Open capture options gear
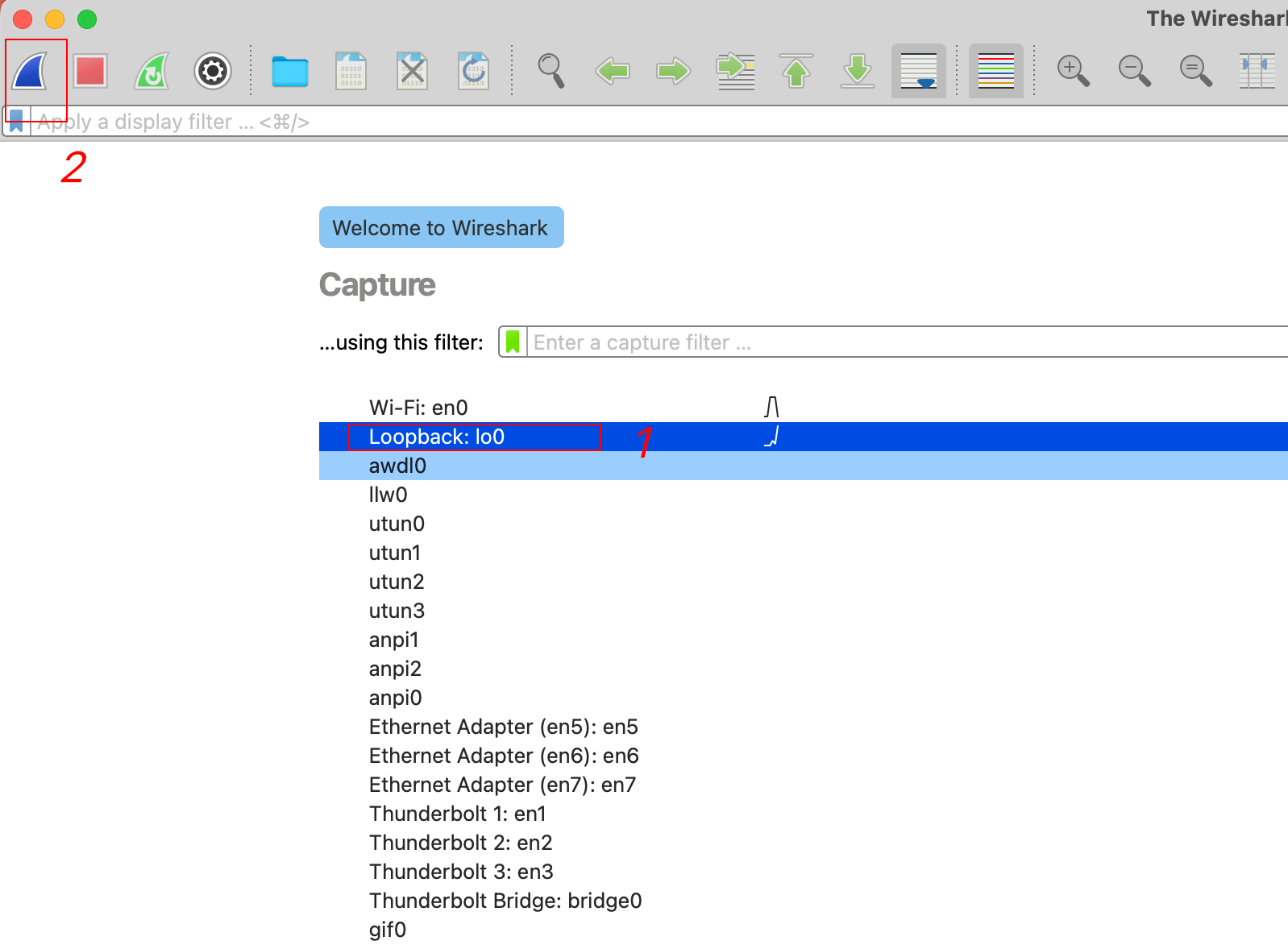Image resolution: width=1288 pixels, height=949 pixels. (x=213, y=71)
